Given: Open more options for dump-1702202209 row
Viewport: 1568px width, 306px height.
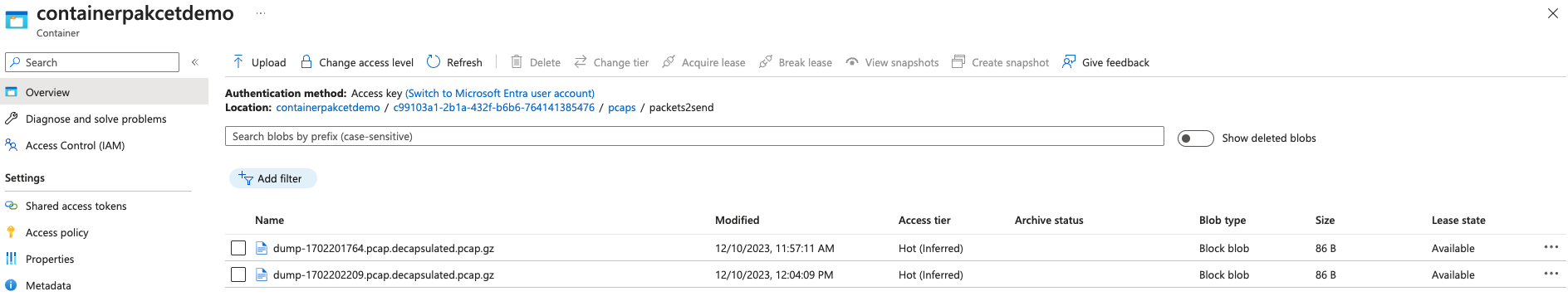Looking at the screenshot, I should (1551, 274).
